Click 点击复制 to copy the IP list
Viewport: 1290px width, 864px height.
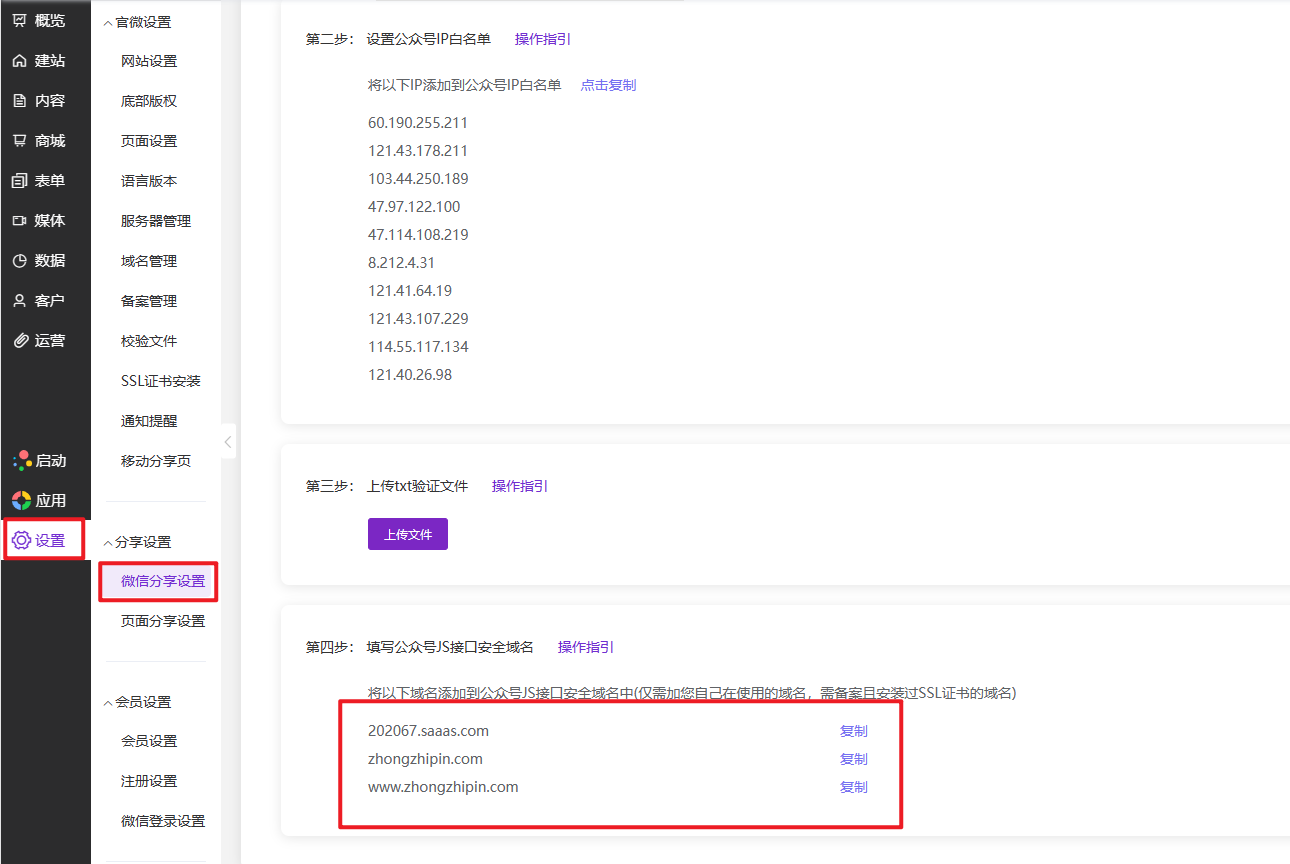pyautogui.click(x=608, y=85)
